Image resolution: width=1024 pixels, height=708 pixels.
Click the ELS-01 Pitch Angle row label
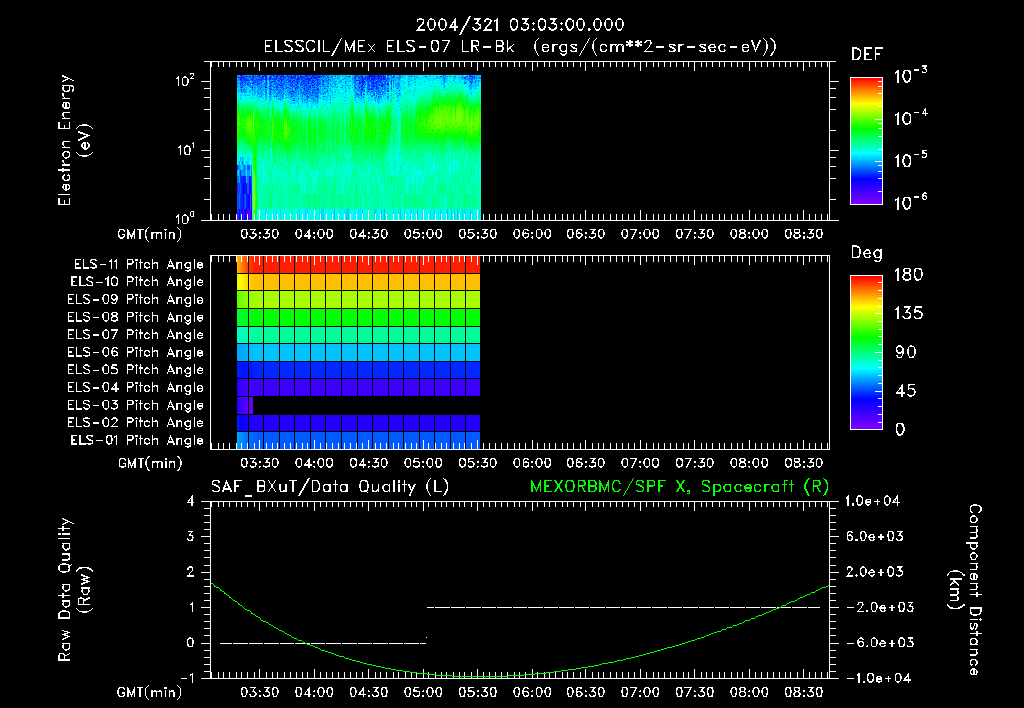137,440
